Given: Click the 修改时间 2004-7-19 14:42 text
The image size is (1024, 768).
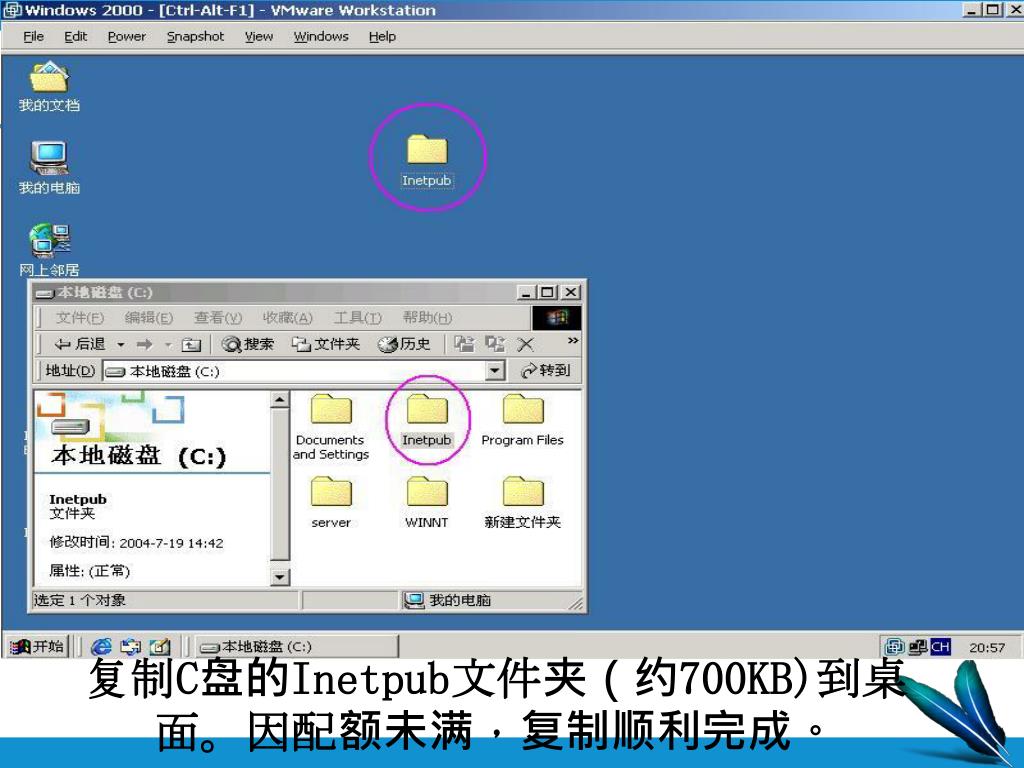Looking at the screenshot, I should tap(136, 542).
